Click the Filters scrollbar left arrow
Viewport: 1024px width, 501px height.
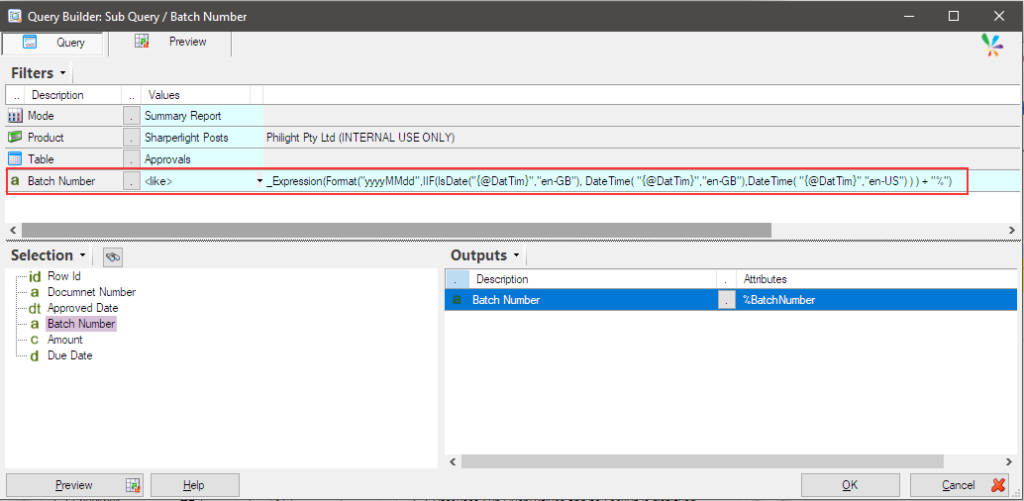click(11, 230)
